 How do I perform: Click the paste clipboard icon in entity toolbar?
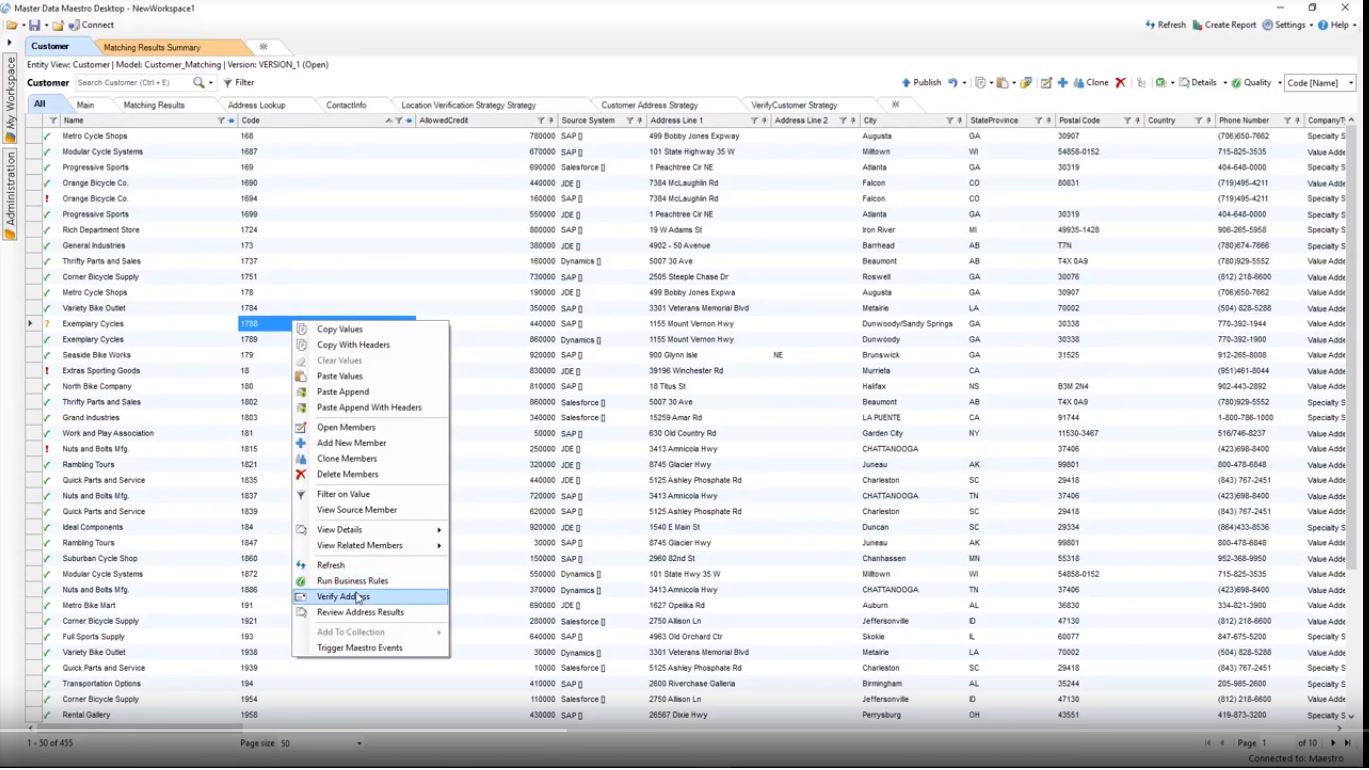tap(1002, 83)
